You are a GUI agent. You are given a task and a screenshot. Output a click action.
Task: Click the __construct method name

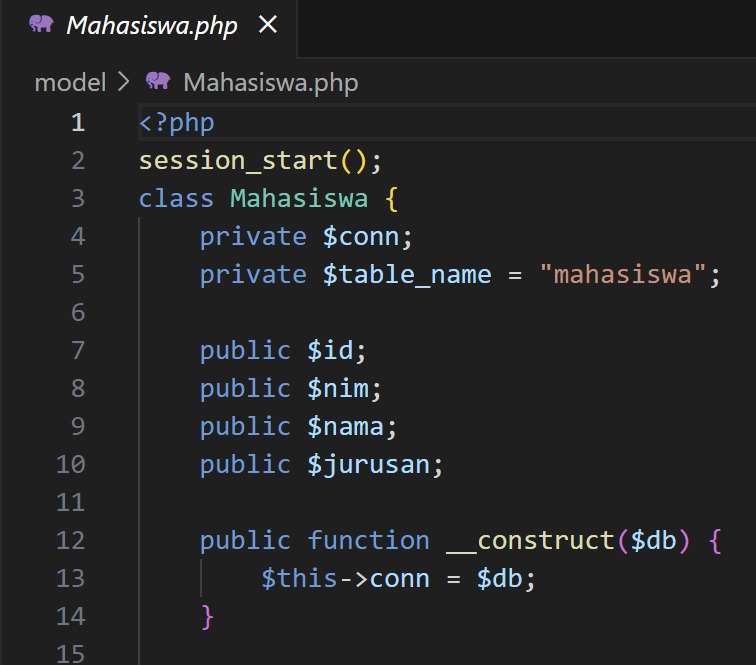click(x=530, y=541)
